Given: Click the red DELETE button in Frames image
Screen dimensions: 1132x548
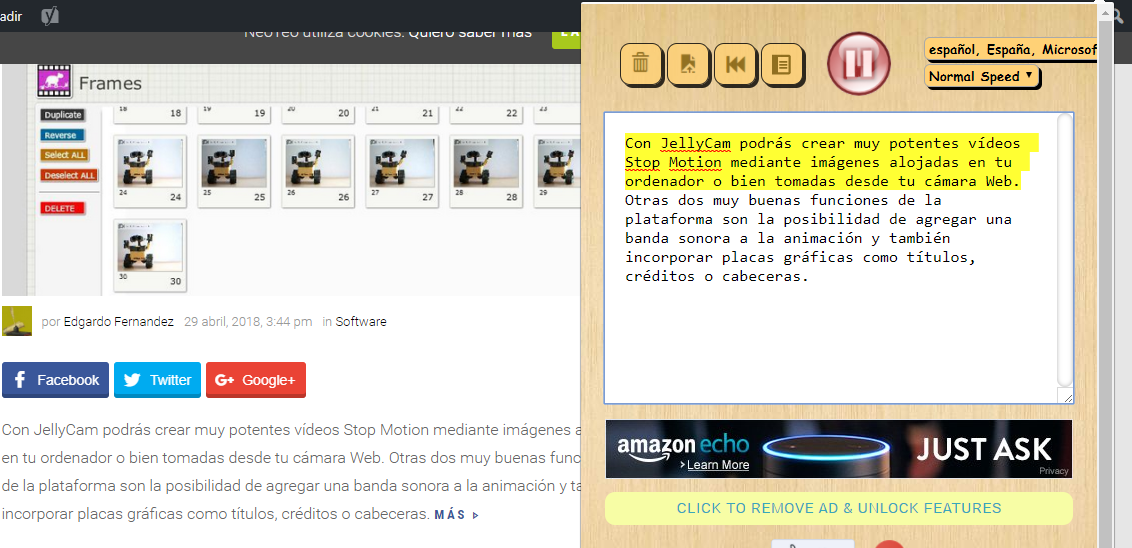Looking at the screenshot, I should coord(63,208).
